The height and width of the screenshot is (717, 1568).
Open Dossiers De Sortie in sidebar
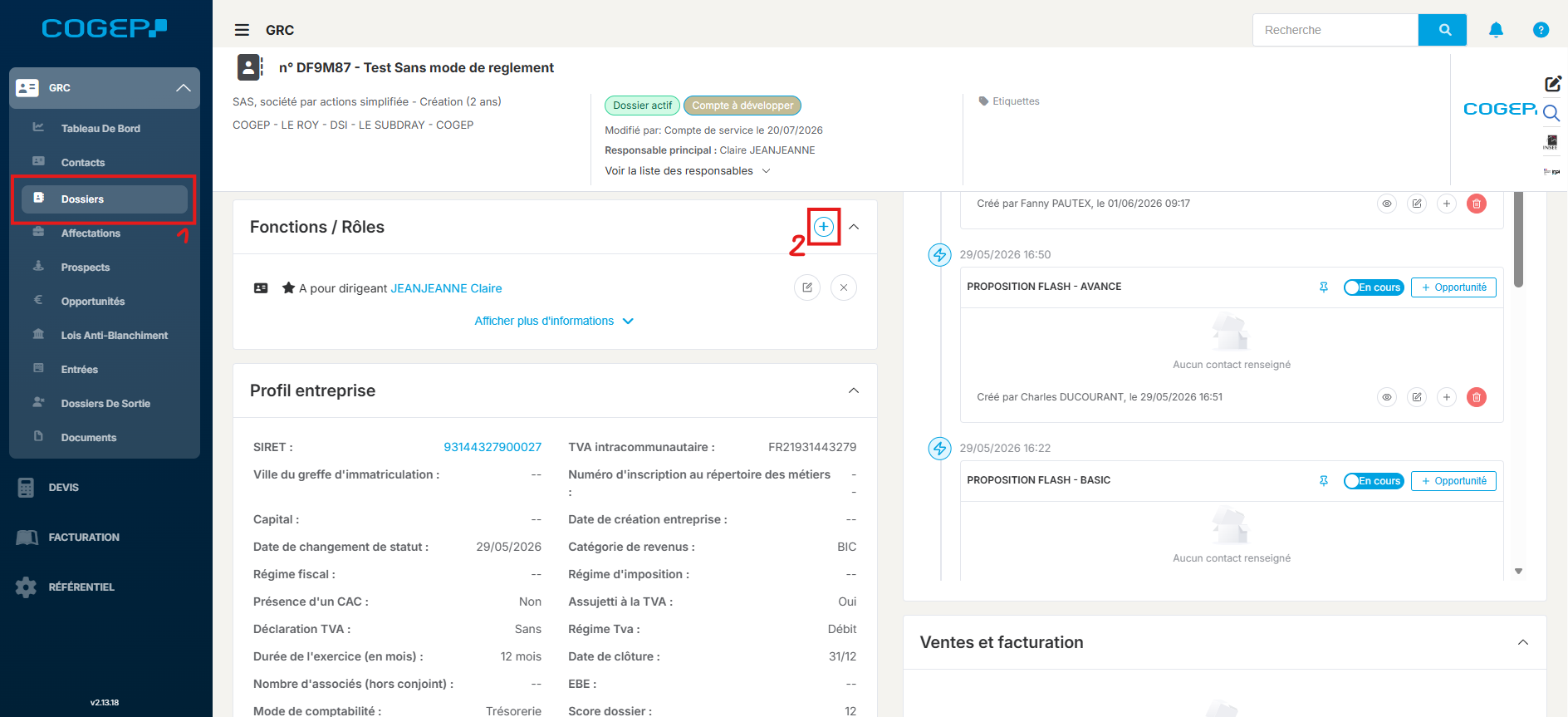point(105,404)
